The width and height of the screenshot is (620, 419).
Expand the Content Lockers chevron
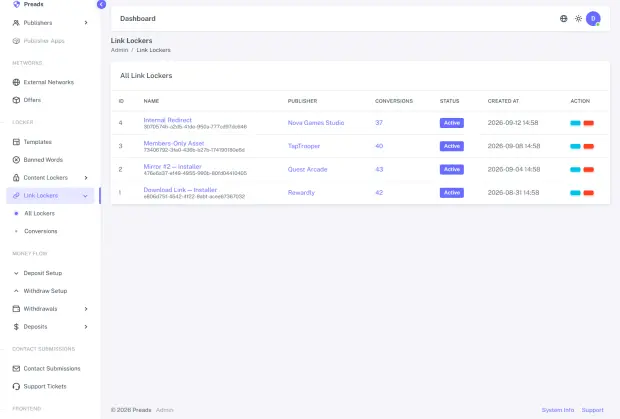coord(86,177)
